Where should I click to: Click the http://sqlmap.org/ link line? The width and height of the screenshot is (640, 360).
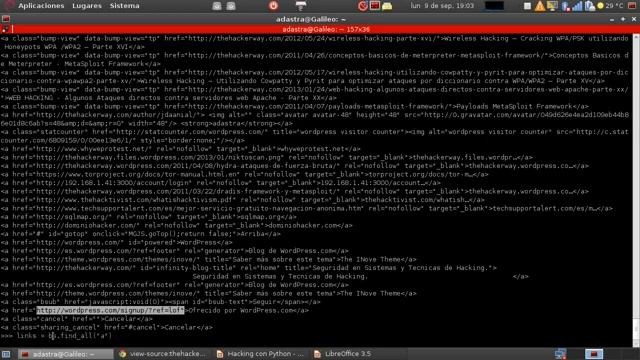149,217
